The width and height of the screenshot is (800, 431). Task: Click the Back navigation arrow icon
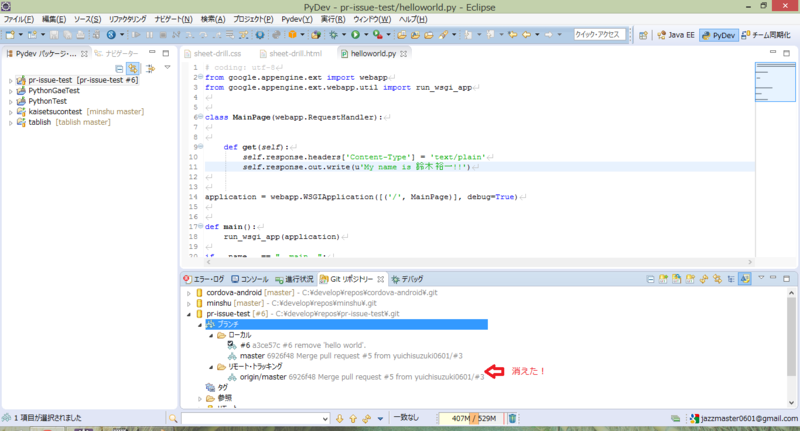(x=526, y=35)
